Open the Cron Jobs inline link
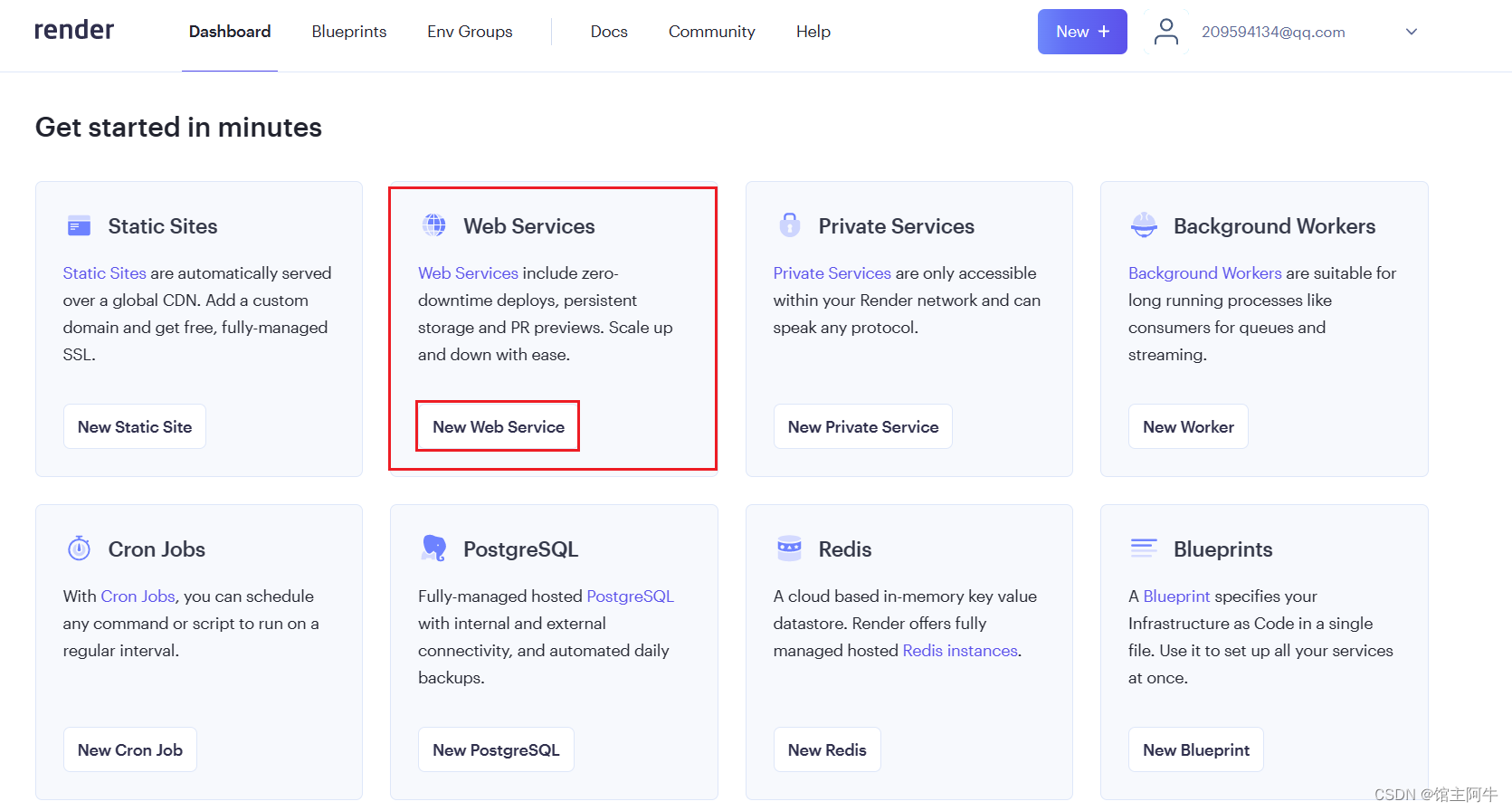This screenshot has height=811, width=1512. coord(138,596)
